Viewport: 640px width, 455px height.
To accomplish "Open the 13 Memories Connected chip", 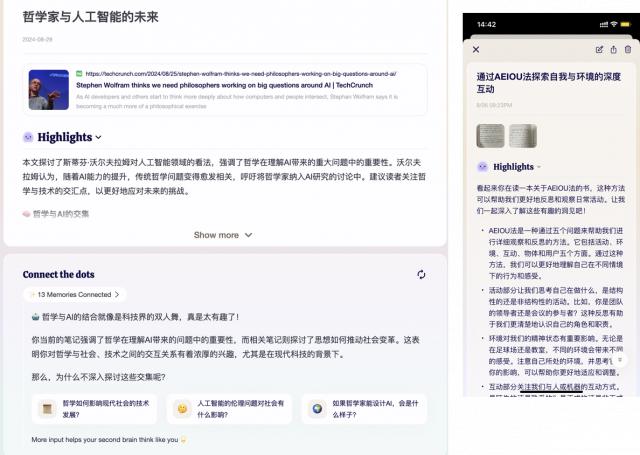I will click(72, 295).
